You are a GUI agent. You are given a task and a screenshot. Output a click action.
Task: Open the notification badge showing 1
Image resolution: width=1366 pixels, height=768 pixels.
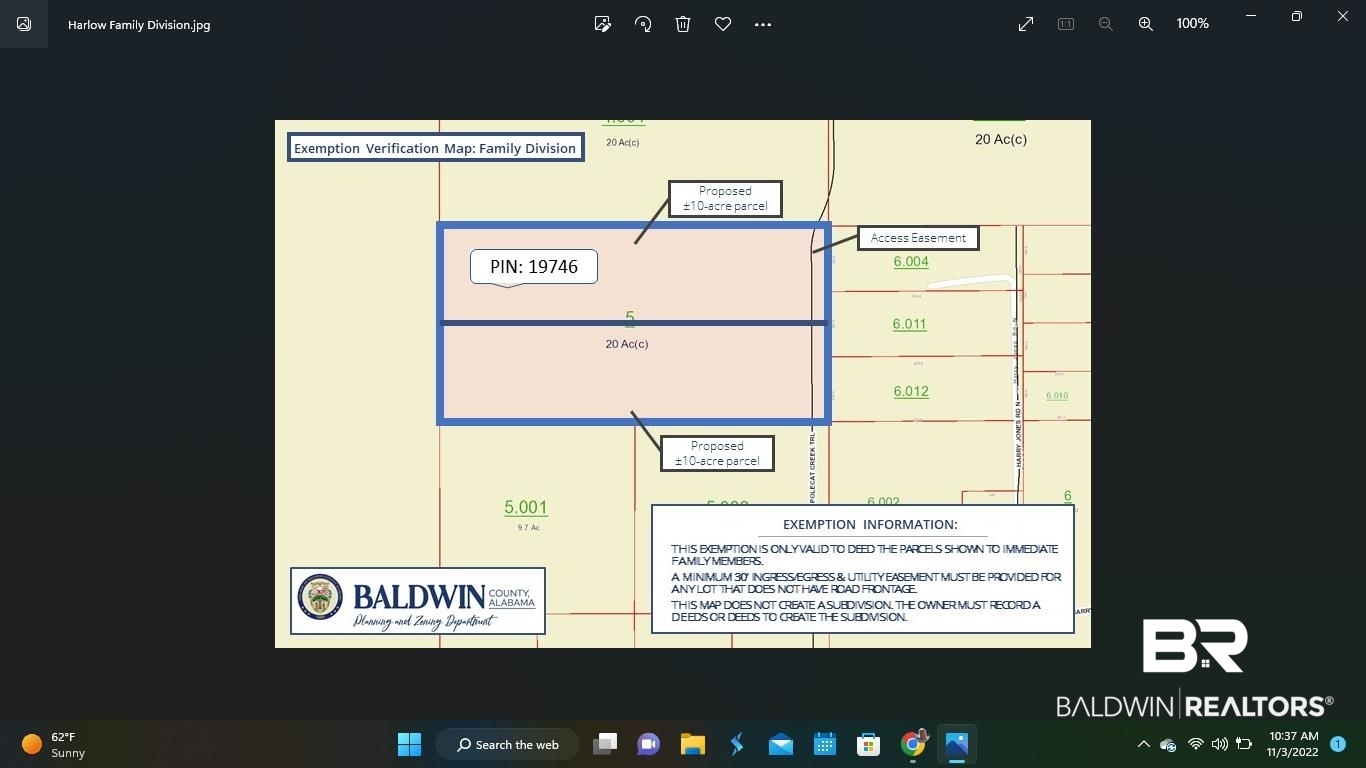click(1338, 744)
